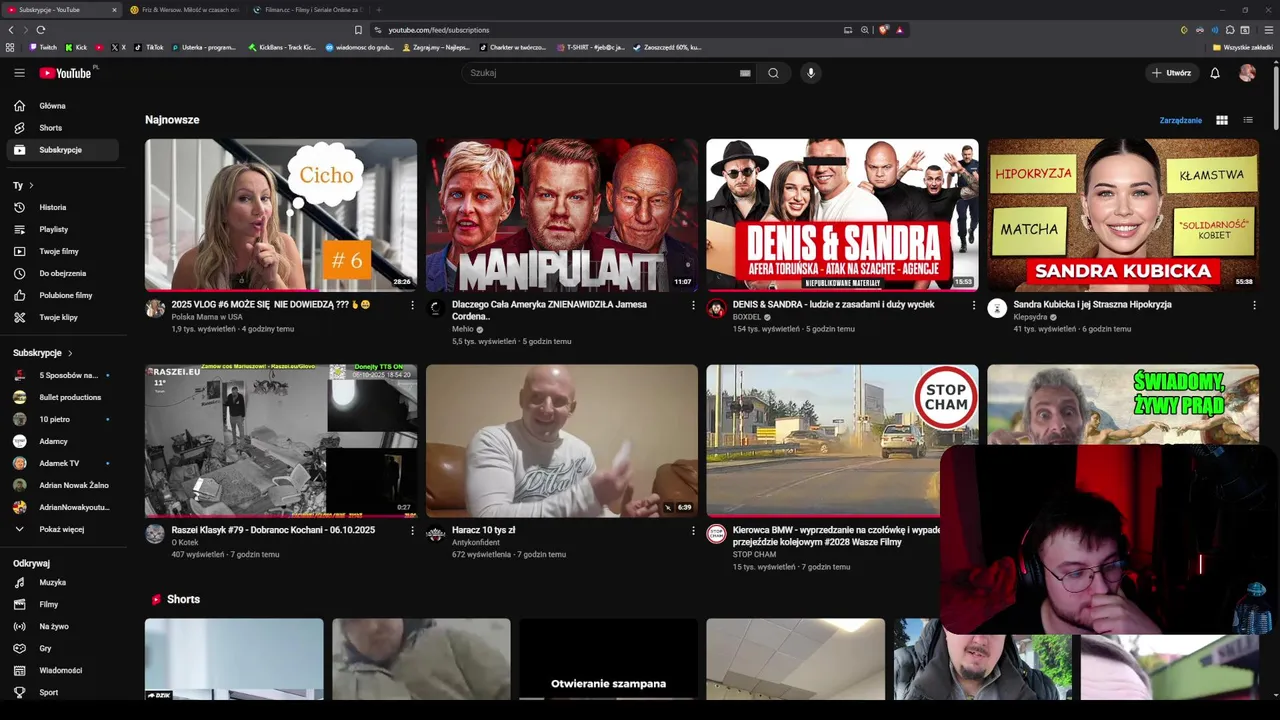Image resolution: width=1280 pixels, height=720 pixels.
Task: Click the Utwórz create button
Action: [x=1171, y=73]
